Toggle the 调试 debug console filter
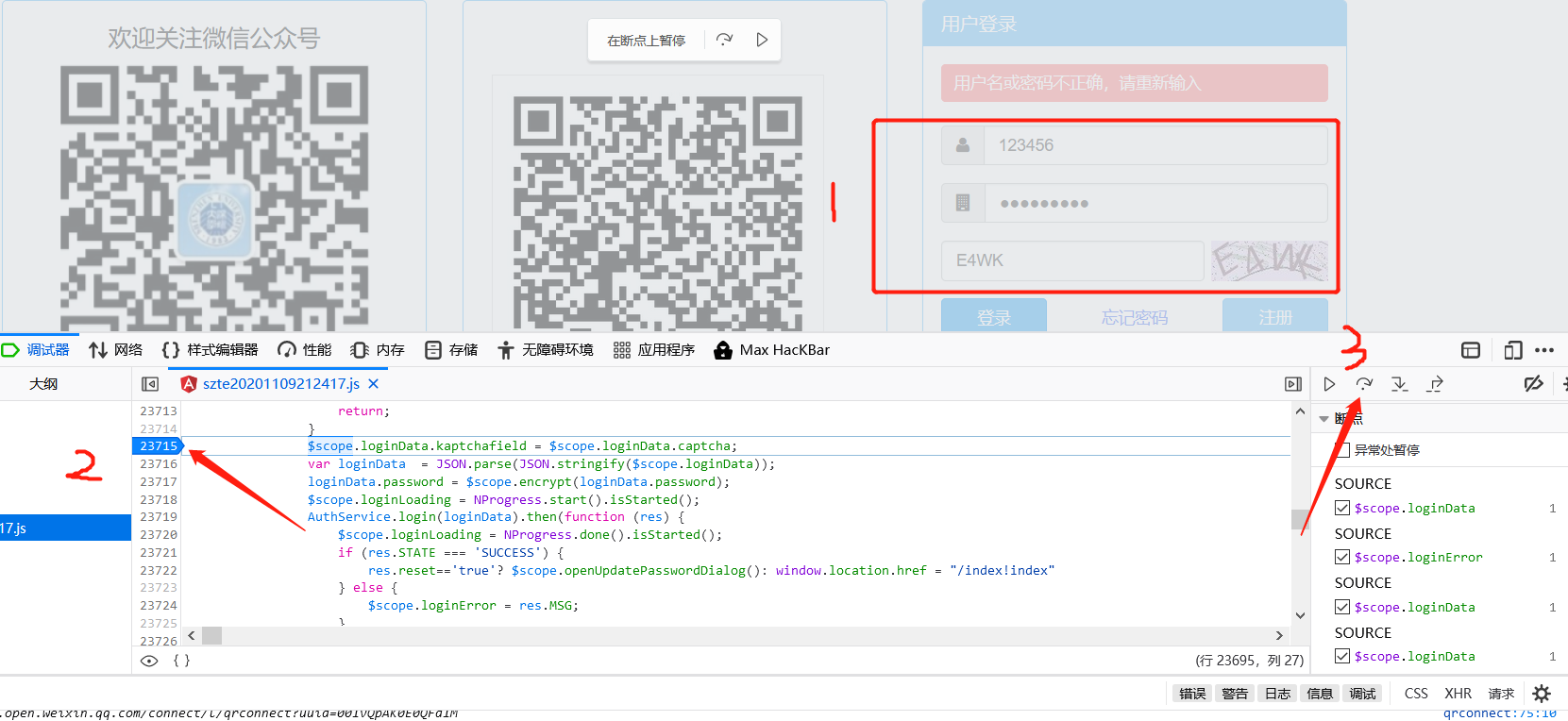Image resolution: width=1568 pixels, height=721 pixels. pos(1362,694)
